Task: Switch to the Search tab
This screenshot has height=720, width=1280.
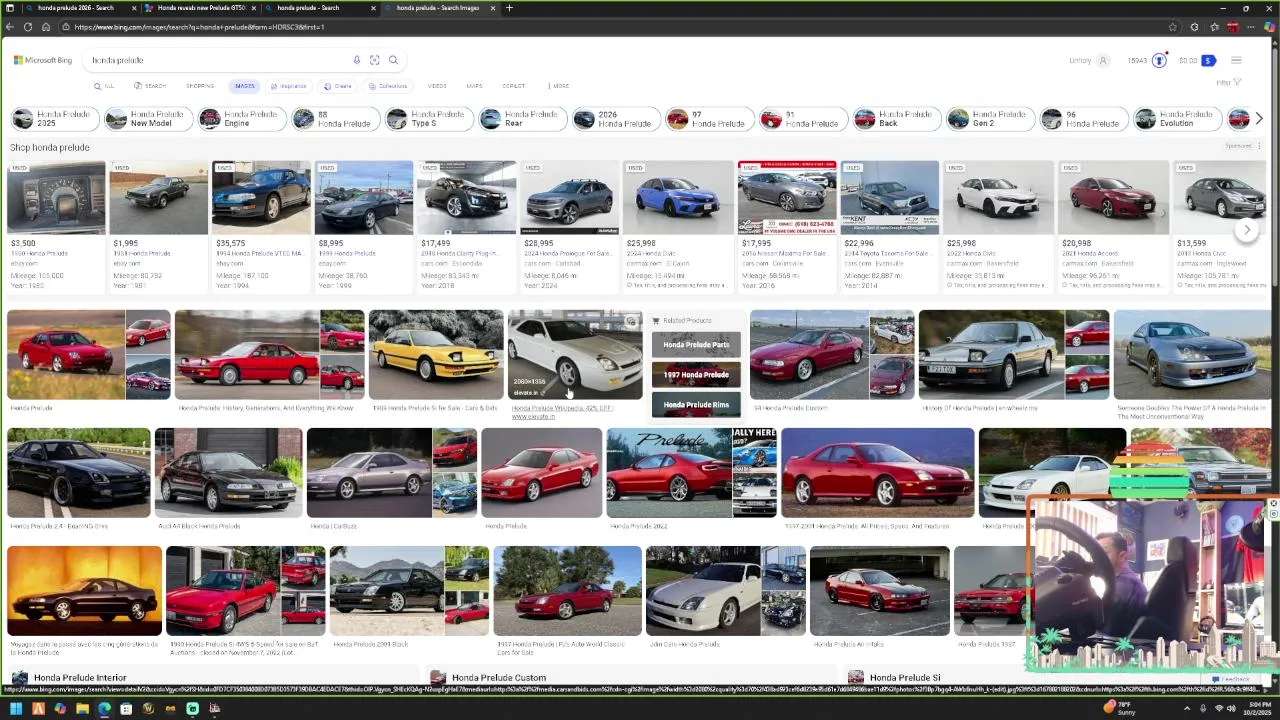Action: click(x=152, y=86)
